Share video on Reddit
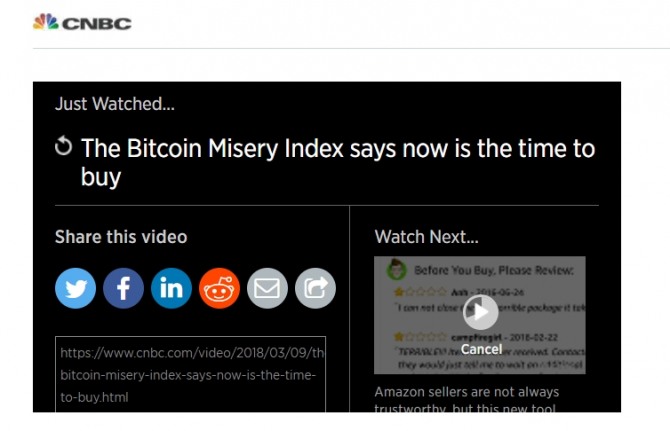This screenshot has height=431, width=670. tap(220, 289)
